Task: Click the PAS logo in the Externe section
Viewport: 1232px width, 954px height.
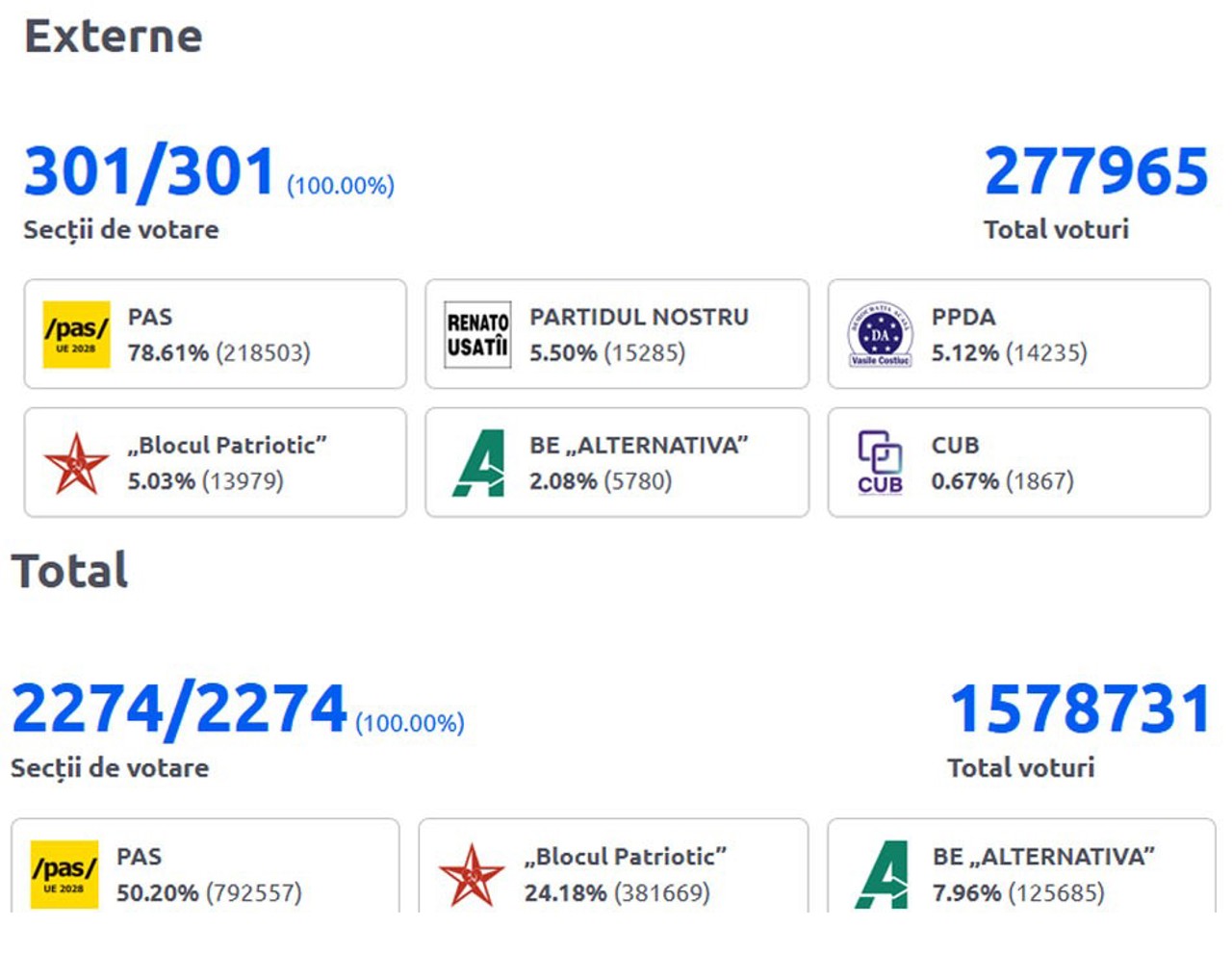Action: point(76,334)
